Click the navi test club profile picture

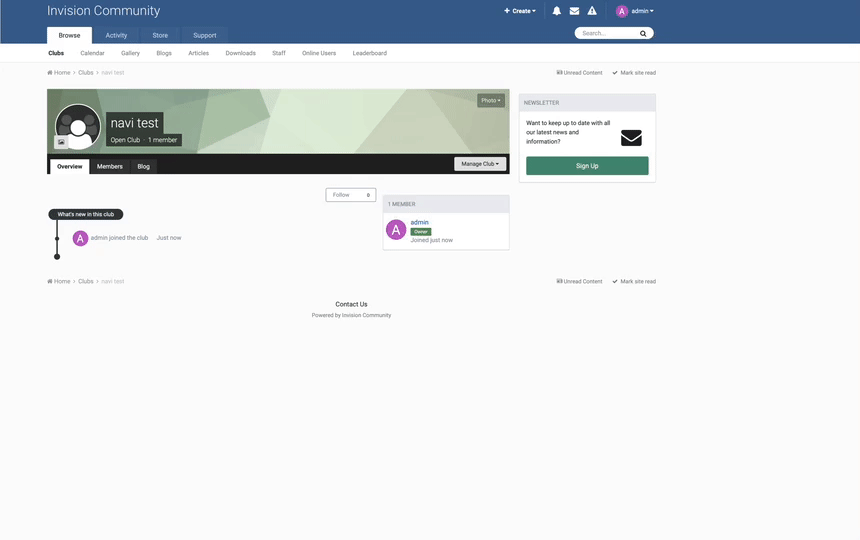[78, 127]
